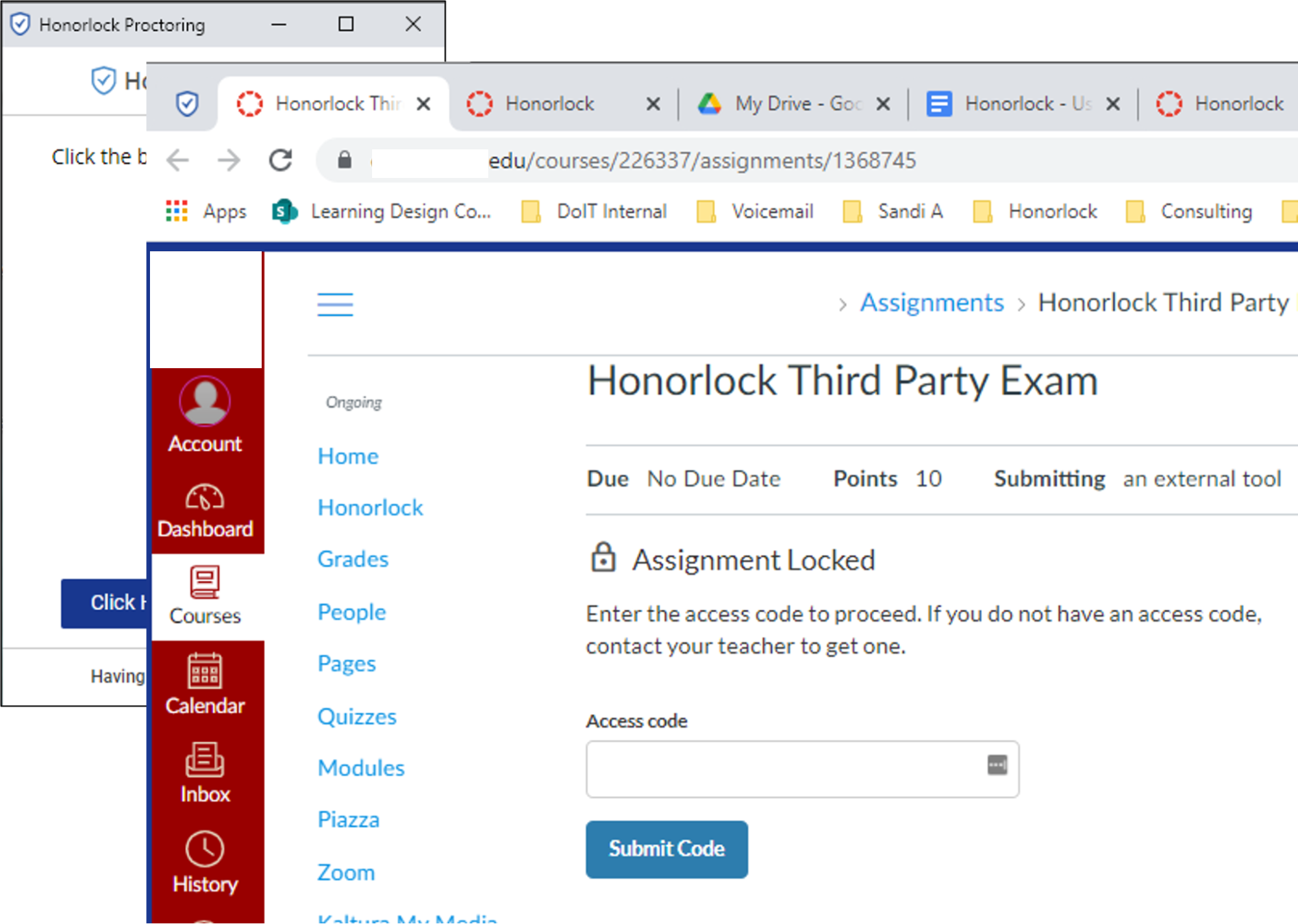This screenshot has height=924, width=1298.
Task: Open People in course navigation
Action: [x=351, y=612]
